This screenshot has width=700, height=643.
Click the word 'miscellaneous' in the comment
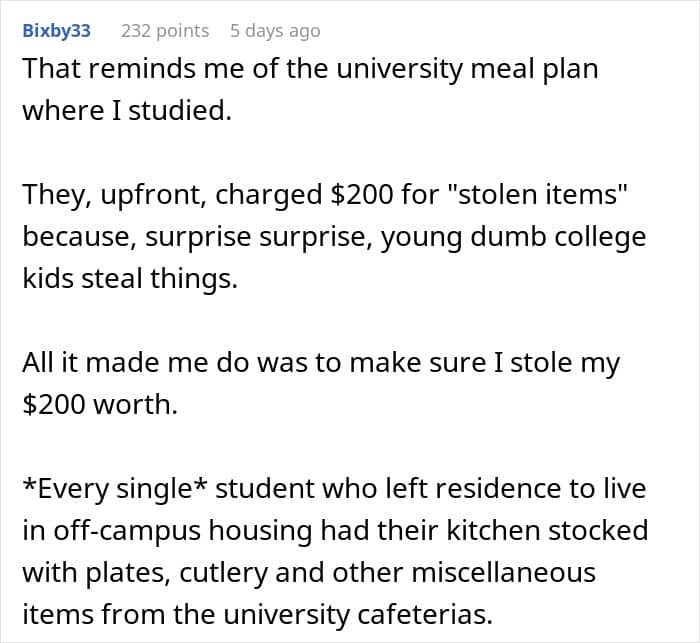point(504,573)
